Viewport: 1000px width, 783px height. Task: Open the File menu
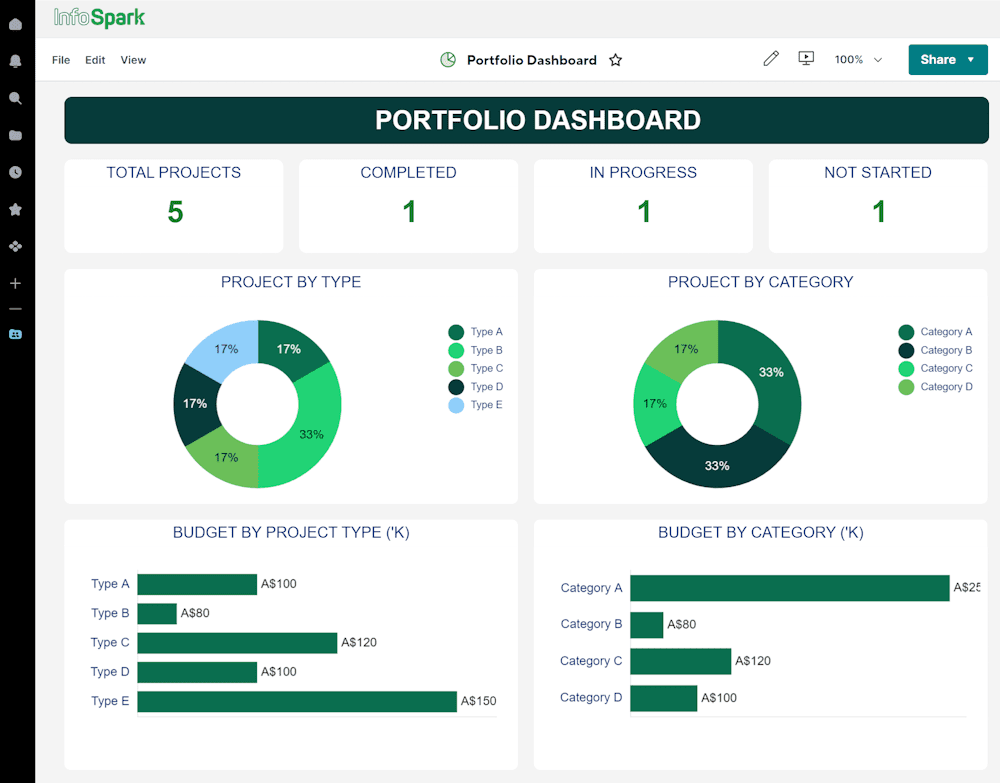[x=61, y=60]
